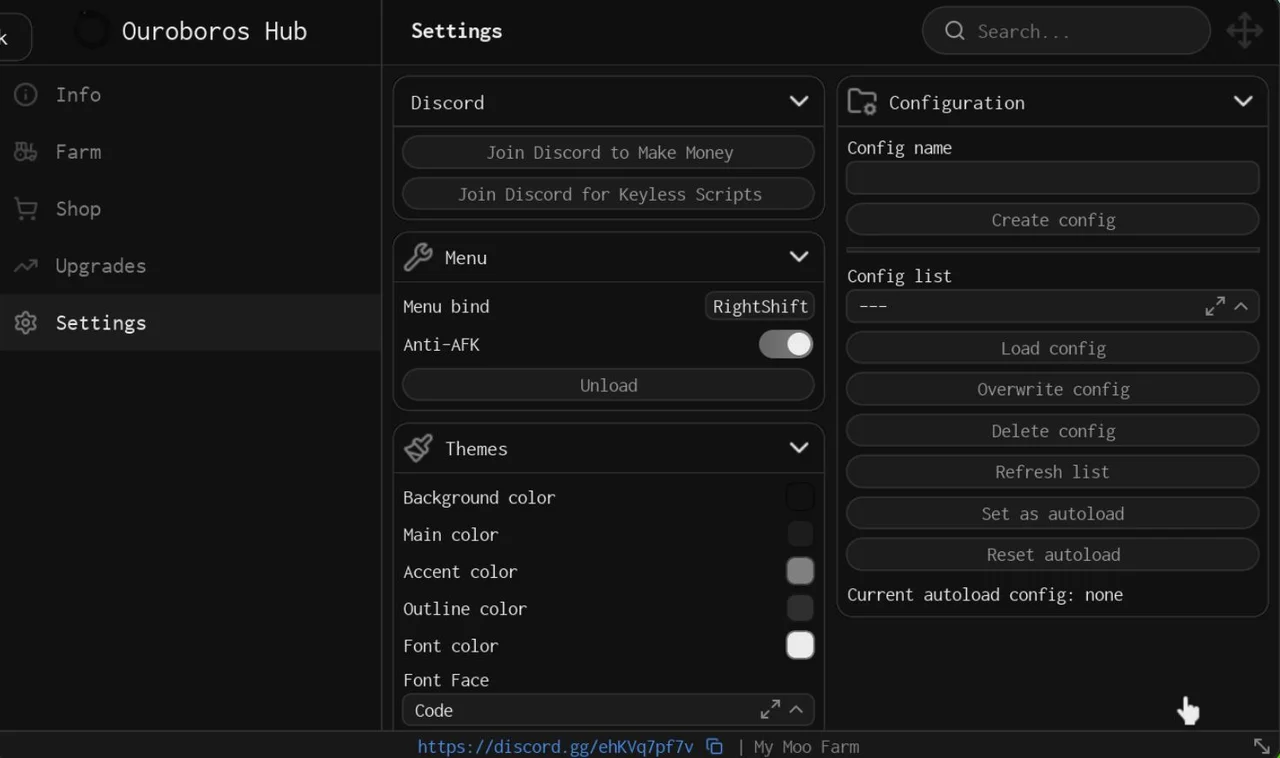Collapse the Configuration section chevron
This screenshot has height=758, width=1280.
point(1243,101)
